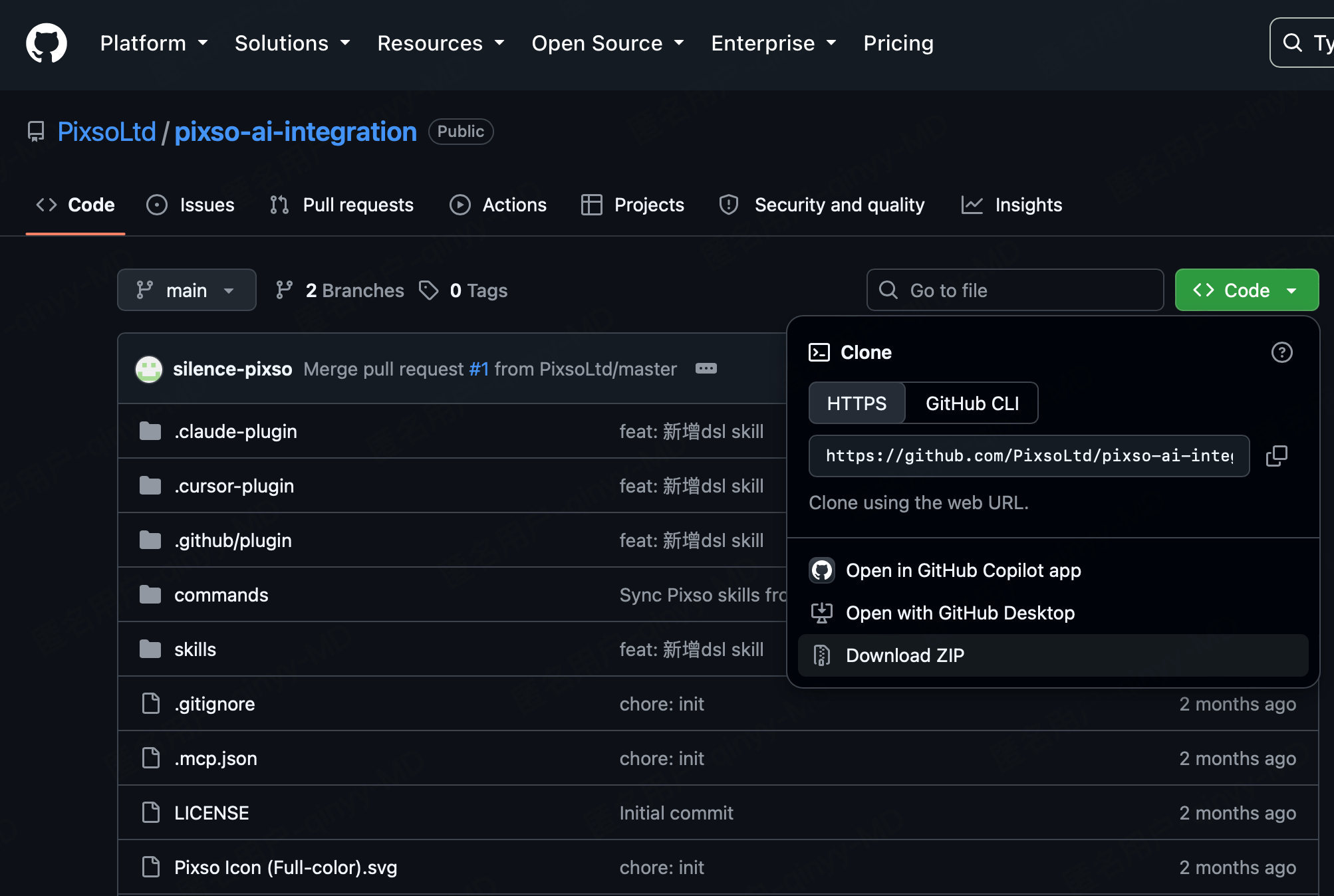The width and height of the screenshot is (1334, 896).
Task: Open the pixso-ai-integration repository link
Action: point(296,132)
